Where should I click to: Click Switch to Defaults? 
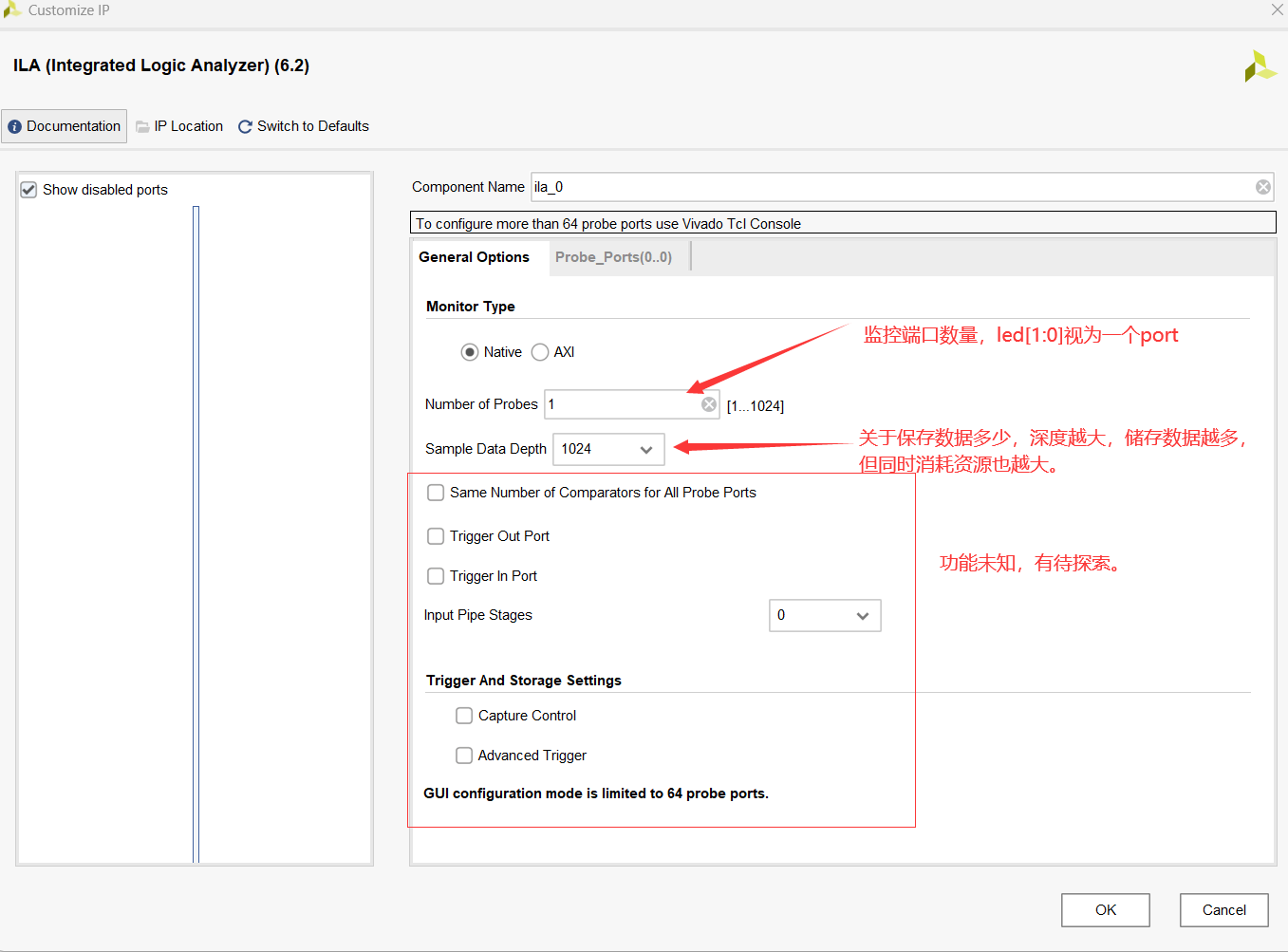[304, 126]
